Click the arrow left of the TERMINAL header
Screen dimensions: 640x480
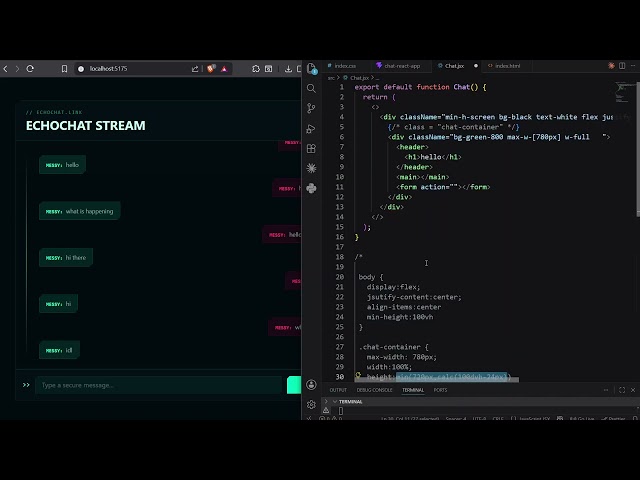(x=326, y=402)
